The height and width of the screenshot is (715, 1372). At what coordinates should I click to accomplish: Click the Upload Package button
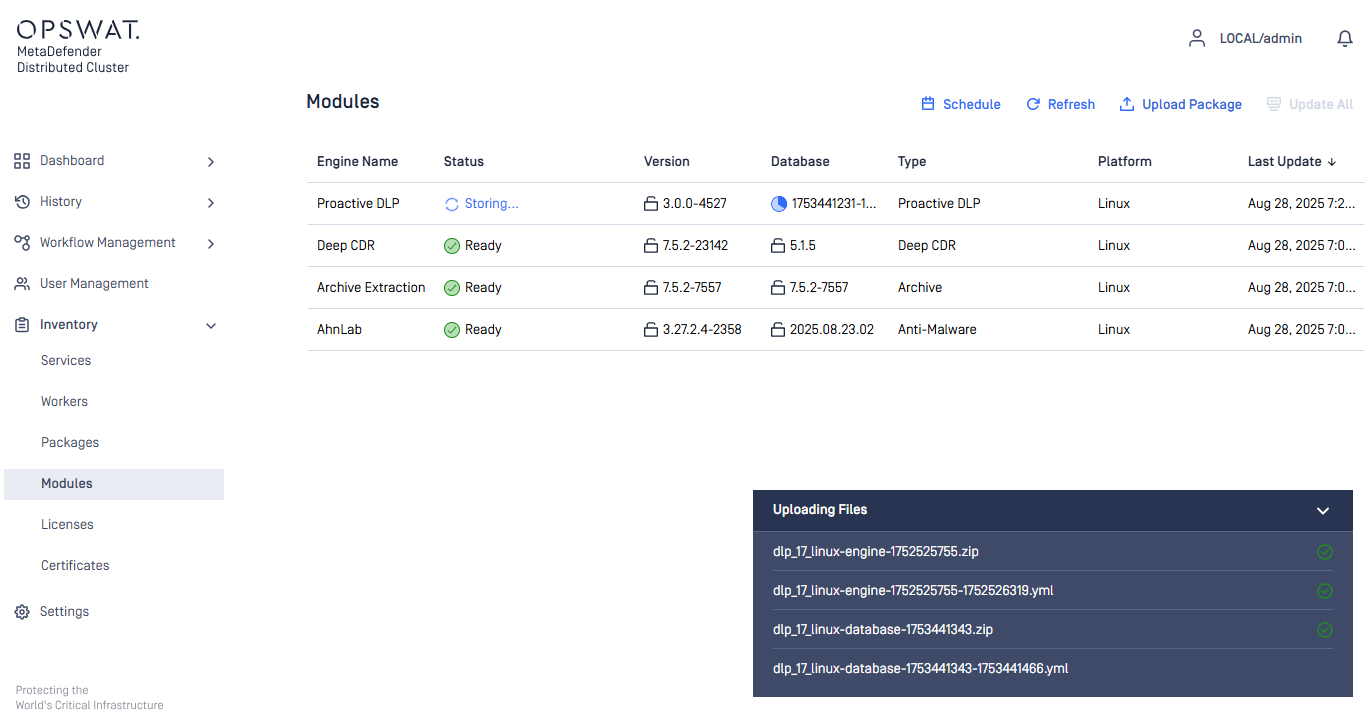point(1180,105)
